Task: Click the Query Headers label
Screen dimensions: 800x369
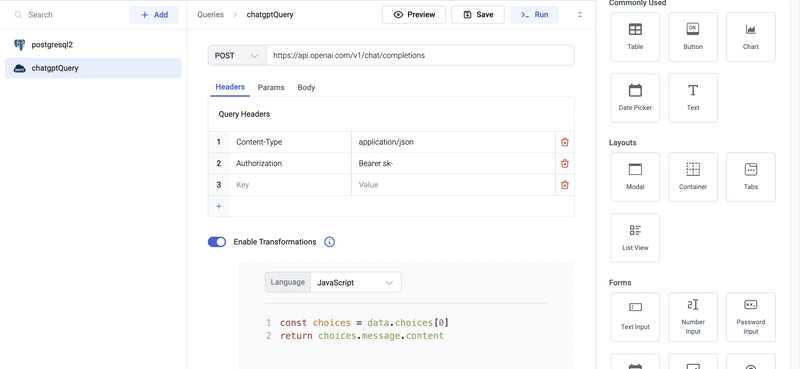Action: click(244, 114)
